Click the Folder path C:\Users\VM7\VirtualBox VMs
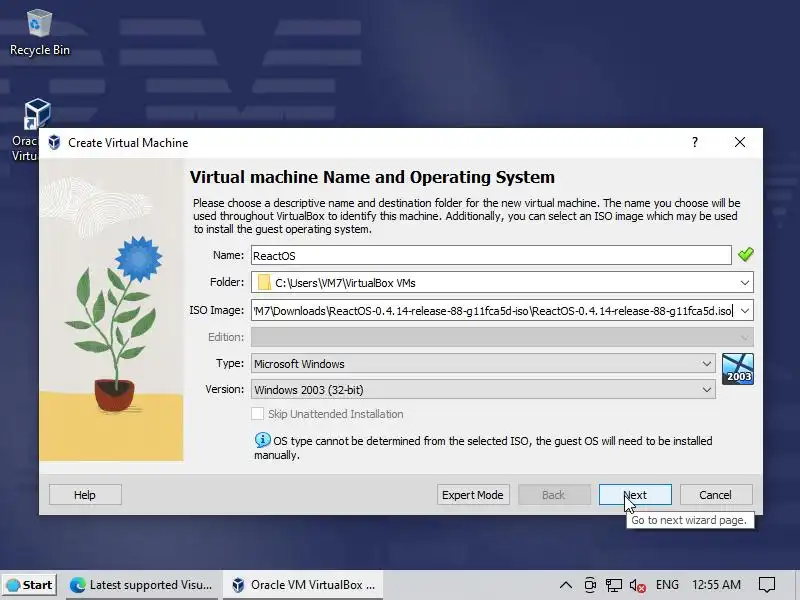The height and width of the screenshot is (600, 800). coord(345,283)
